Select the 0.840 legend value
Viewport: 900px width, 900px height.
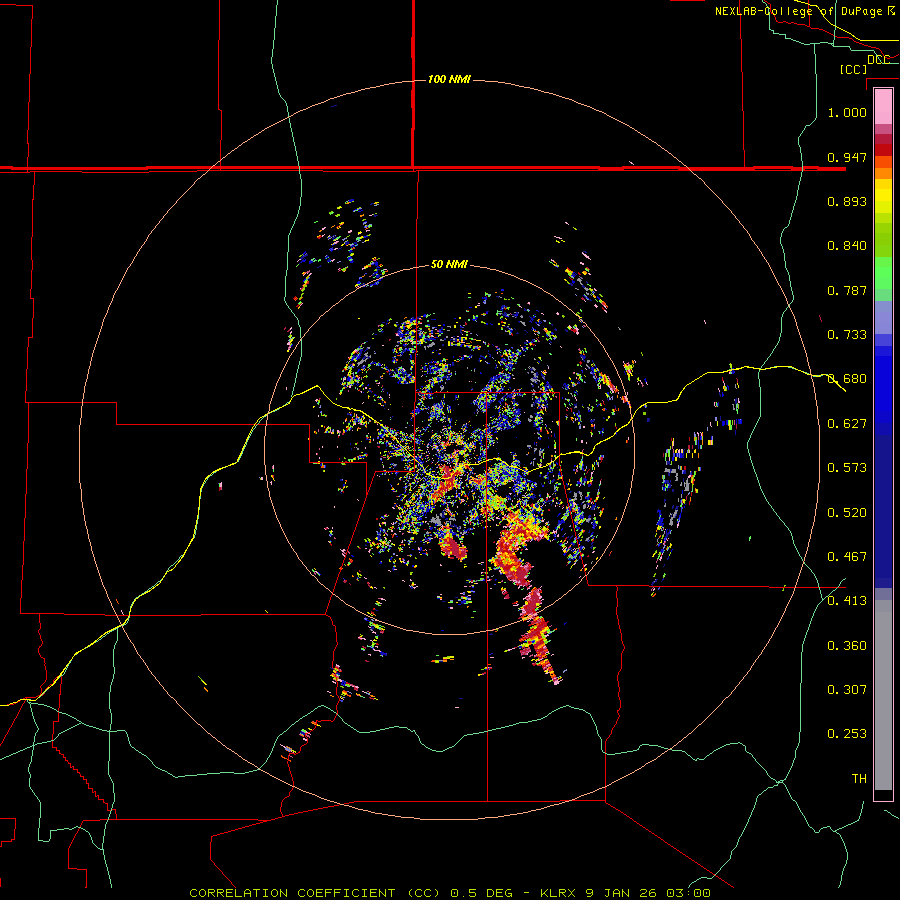847,246
